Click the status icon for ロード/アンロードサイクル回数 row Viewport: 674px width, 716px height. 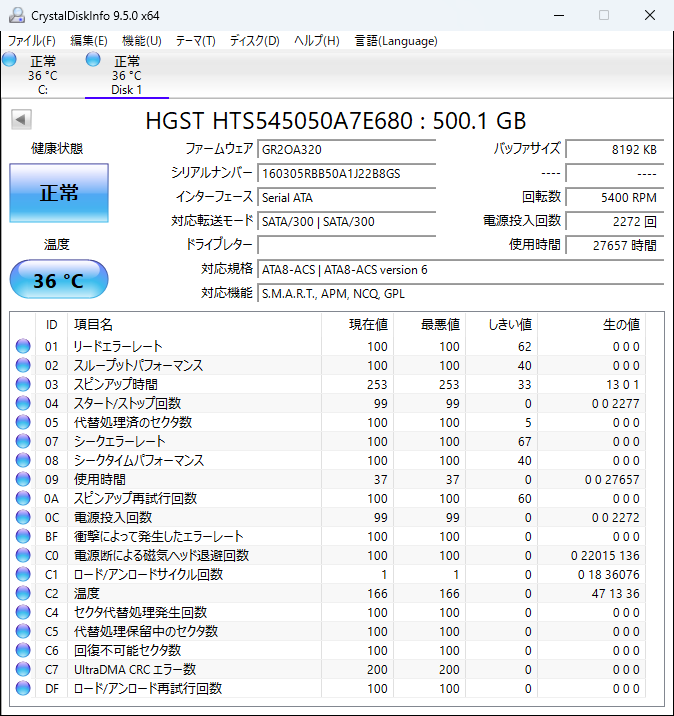point(23,574)
